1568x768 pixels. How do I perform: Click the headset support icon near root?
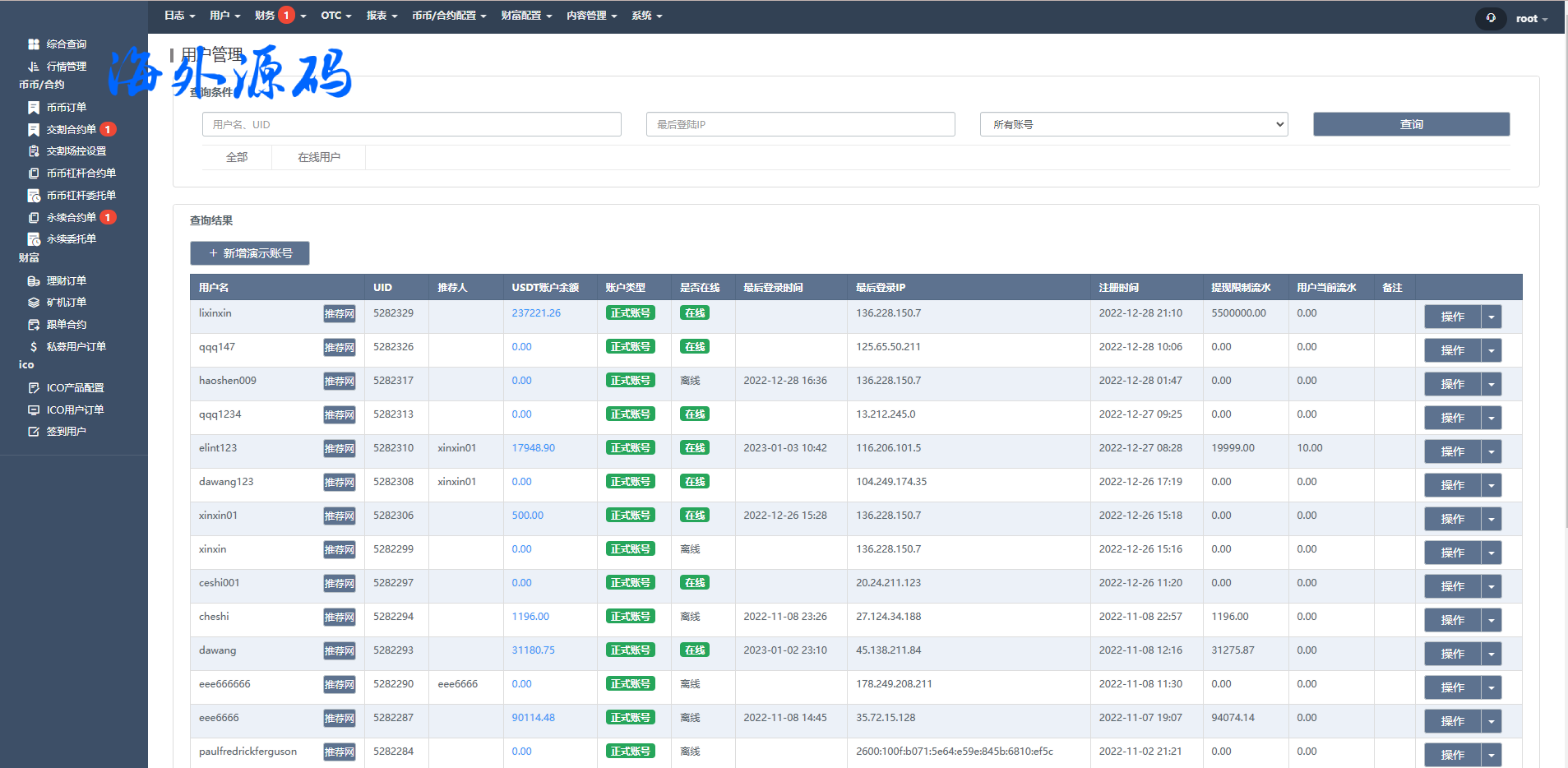[1491, 18]
